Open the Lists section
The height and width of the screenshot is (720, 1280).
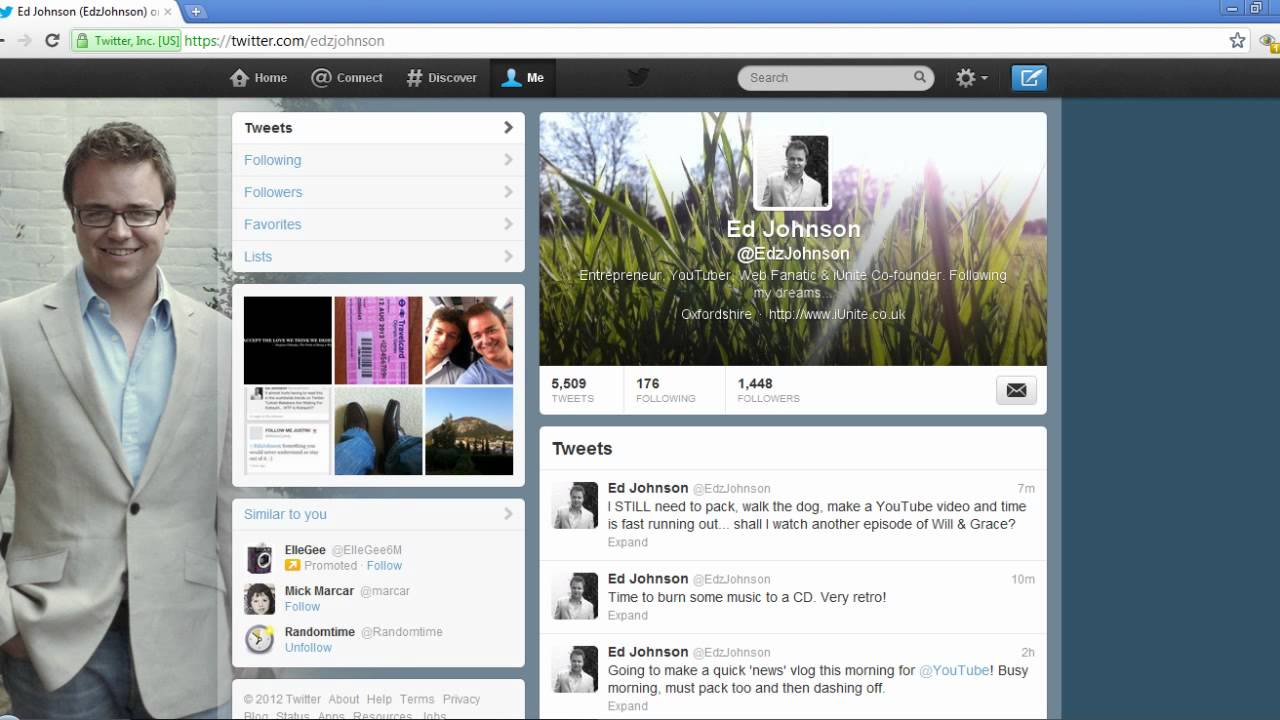pyautogui.click(x=378, y=256)
